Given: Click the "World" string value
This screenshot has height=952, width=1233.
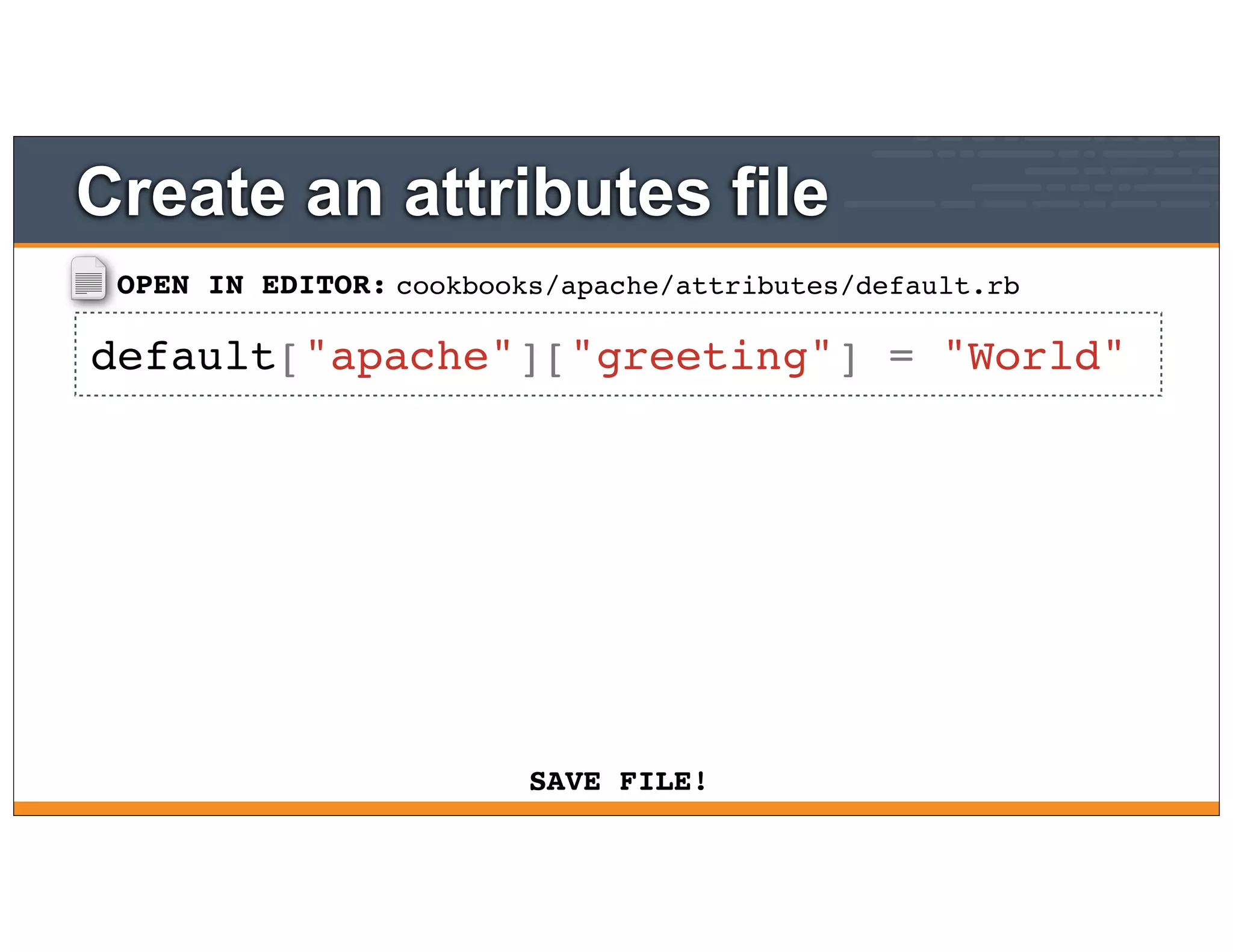Looking at the screenshot, I should point(1034,356).
